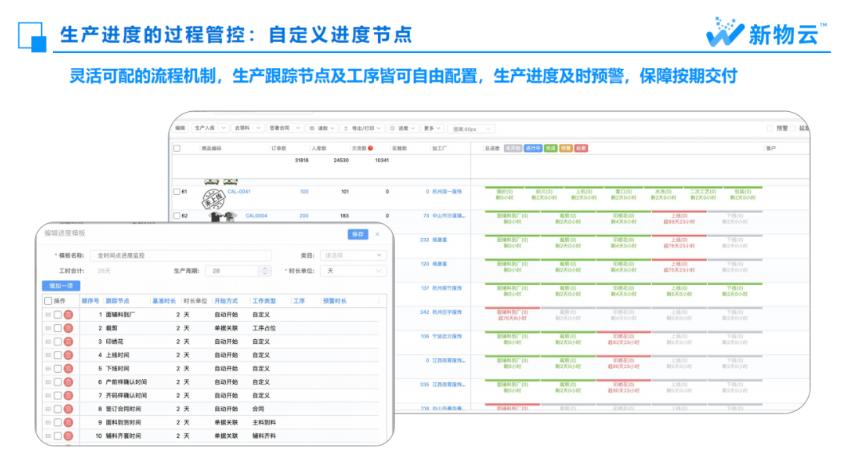Filter by red 延期 status tag
Image resolution: width=847 pixels, height=461 pixels.
point(581,148)
